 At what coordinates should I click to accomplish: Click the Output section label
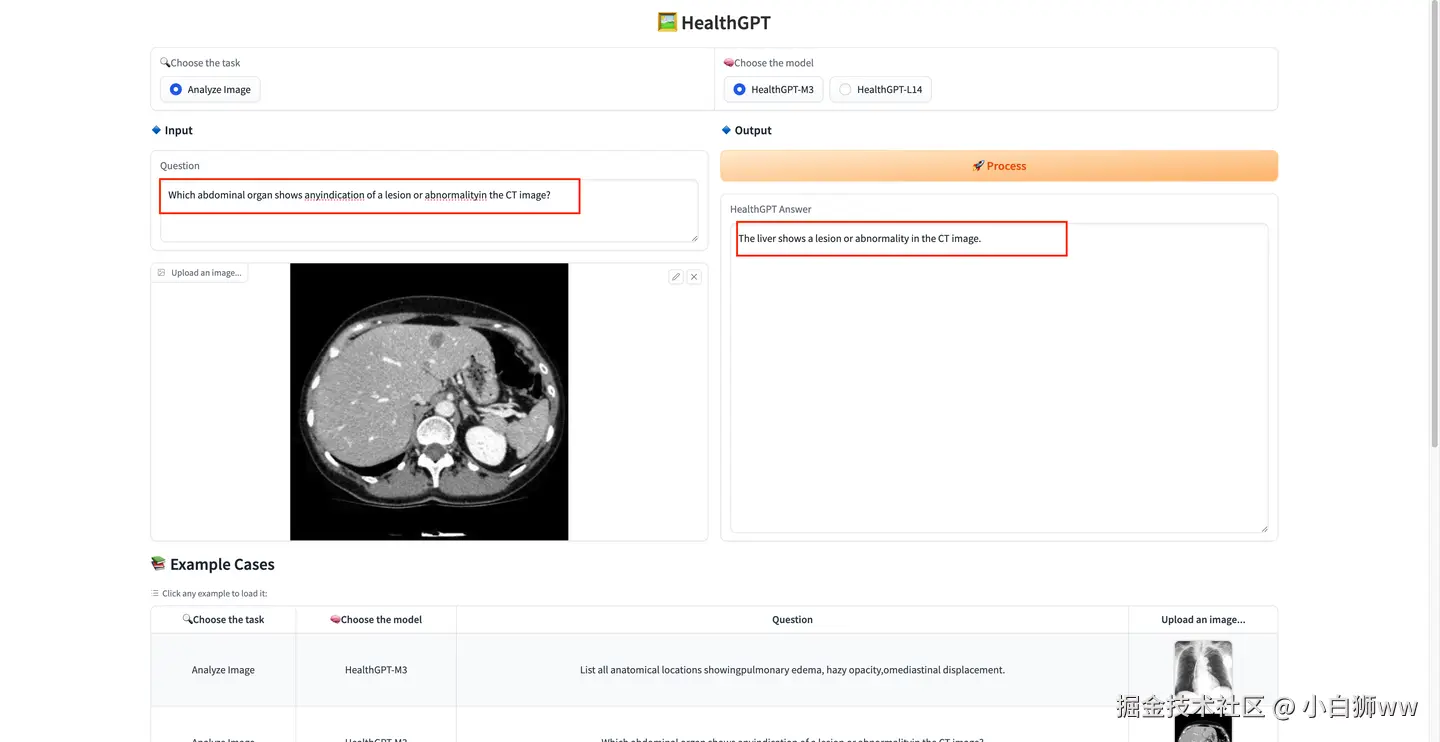tap(747, 130)
